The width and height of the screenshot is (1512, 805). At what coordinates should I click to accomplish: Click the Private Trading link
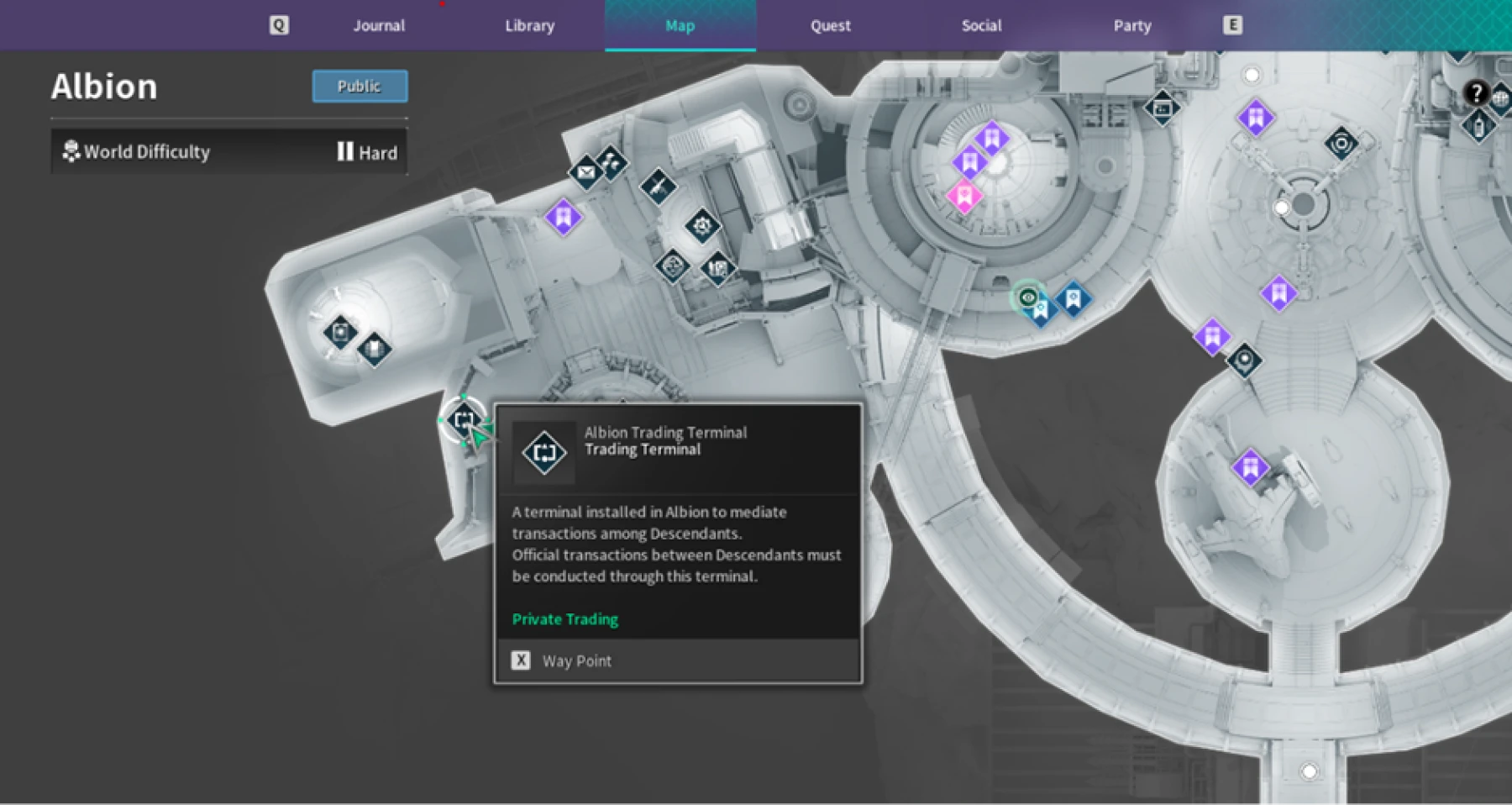click(564, 619)
